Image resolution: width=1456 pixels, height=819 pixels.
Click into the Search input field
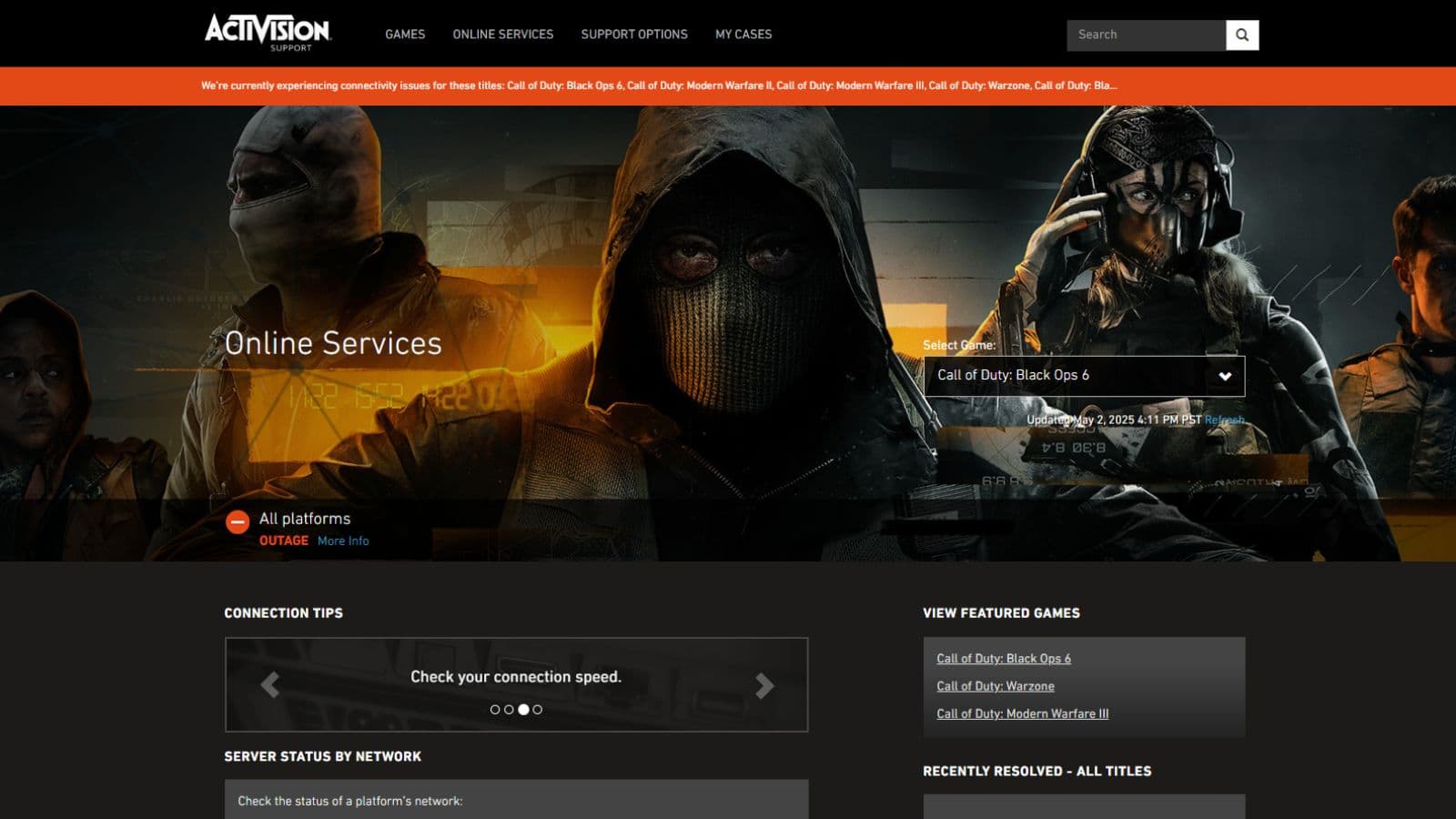pyautogui.click(x=1145, y=35)
